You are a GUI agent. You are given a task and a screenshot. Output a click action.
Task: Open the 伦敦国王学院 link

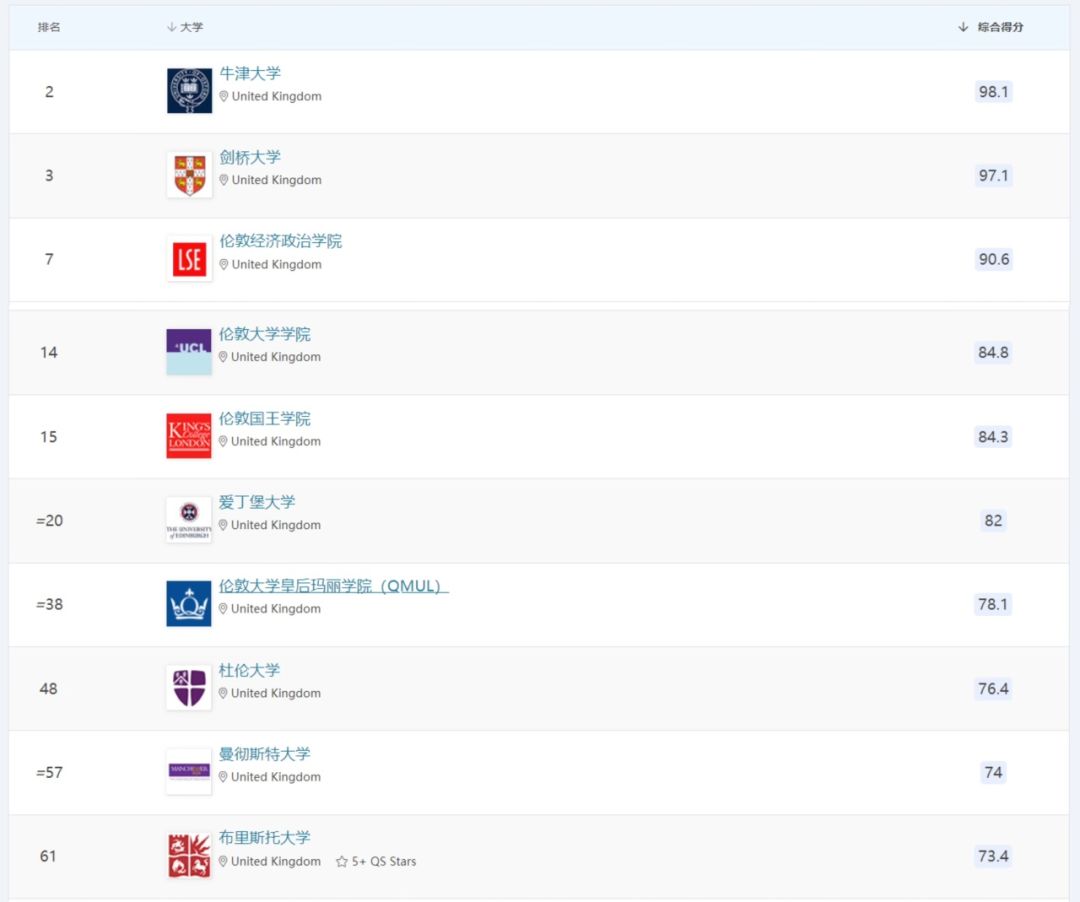click(264, 418)
